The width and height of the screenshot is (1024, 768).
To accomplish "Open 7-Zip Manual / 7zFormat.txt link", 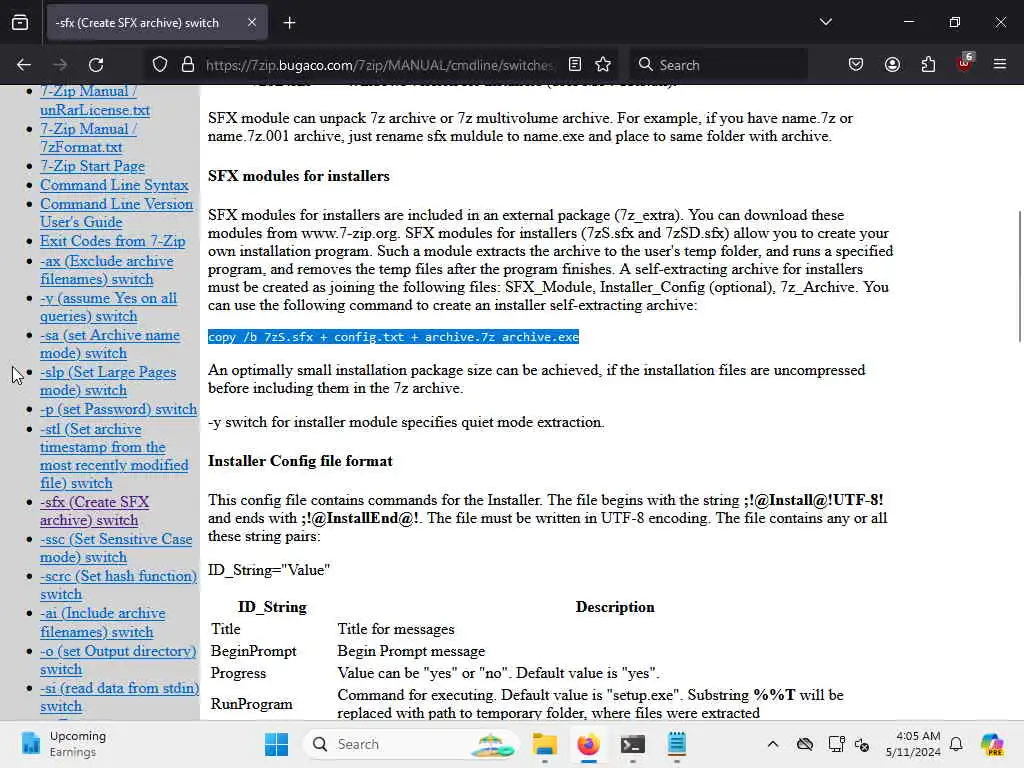I will coord(88,138).
